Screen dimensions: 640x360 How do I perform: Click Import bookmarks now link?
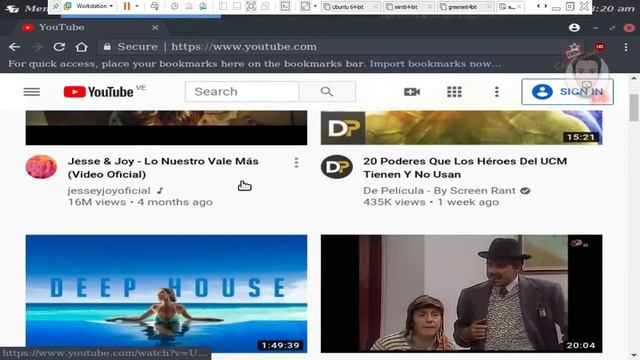point(436,64)
